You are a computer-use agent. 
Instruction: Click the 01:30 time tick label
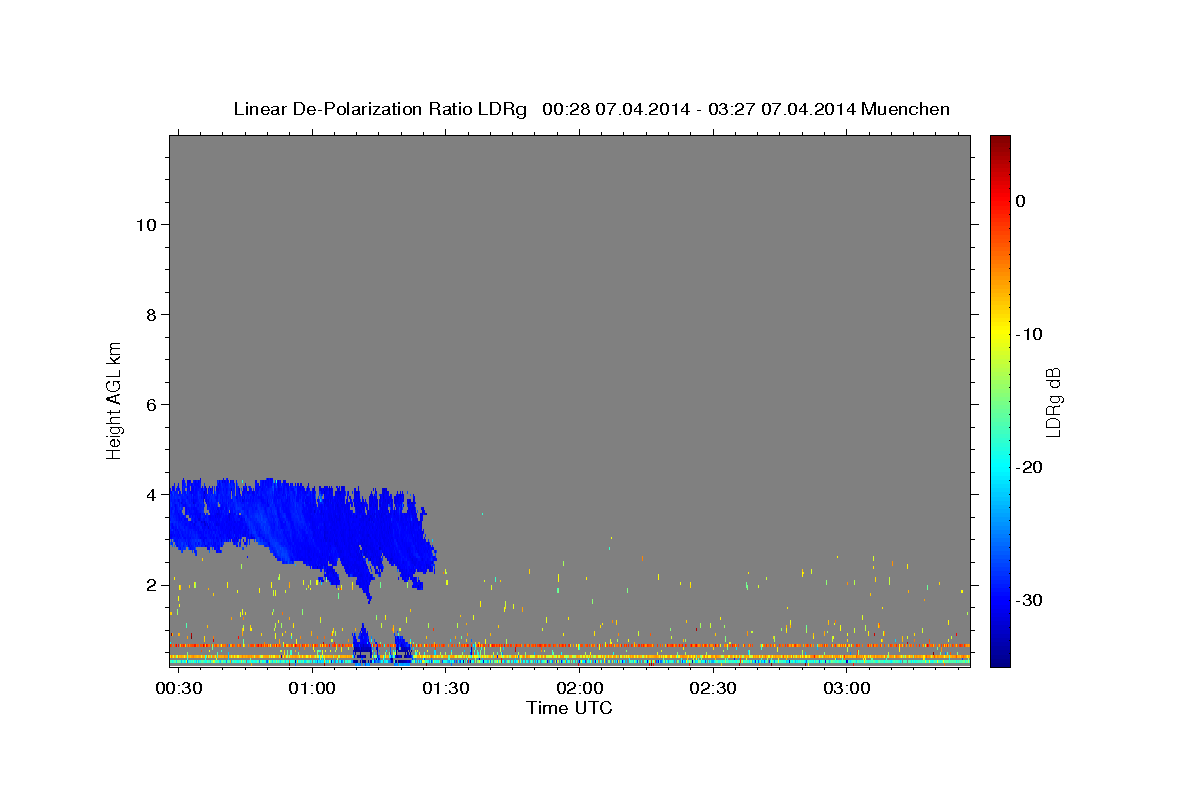(445, 689)
